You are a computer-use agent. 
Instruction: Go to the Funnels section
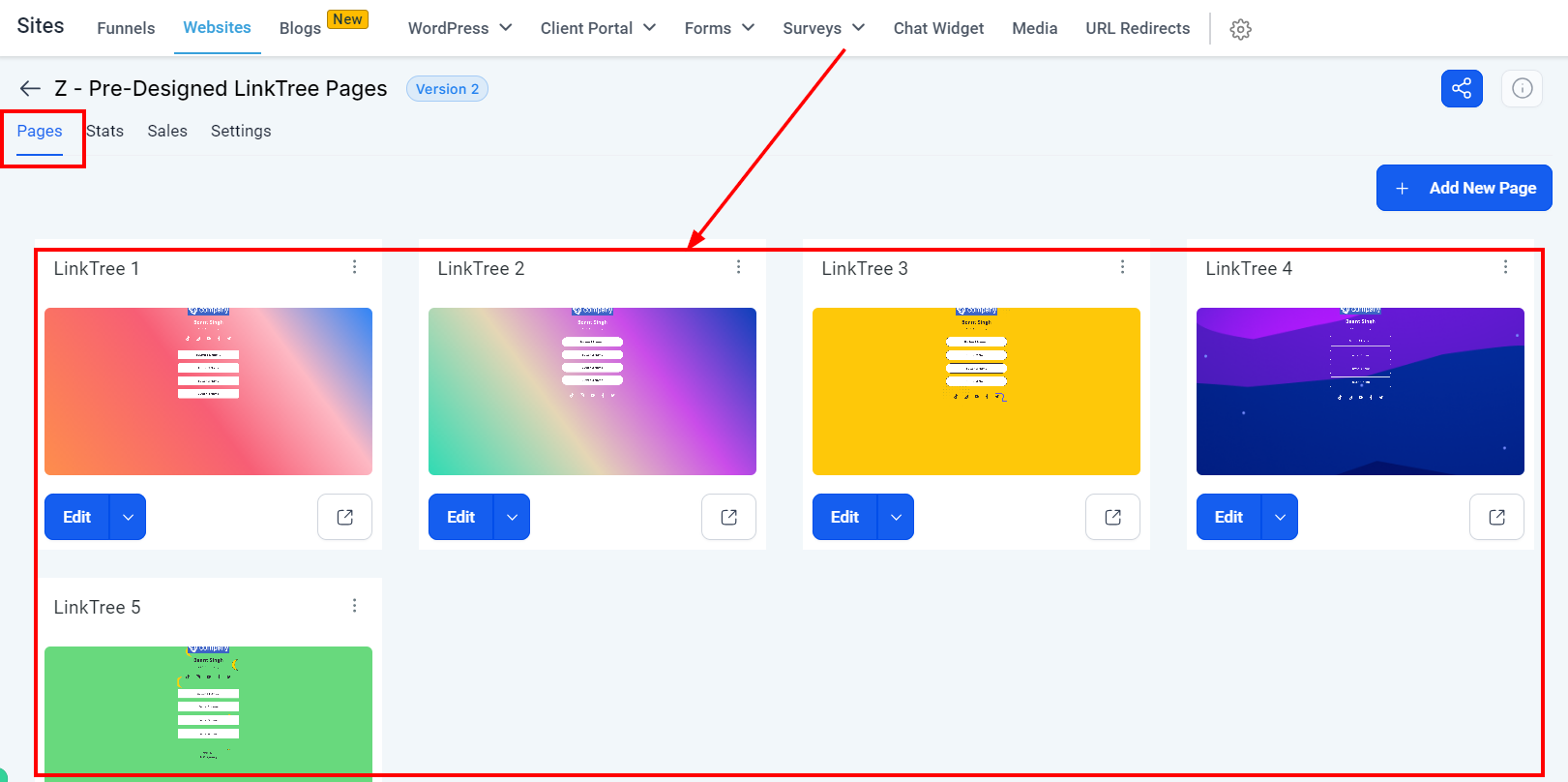pyautogui.click(x=126, y=28)
